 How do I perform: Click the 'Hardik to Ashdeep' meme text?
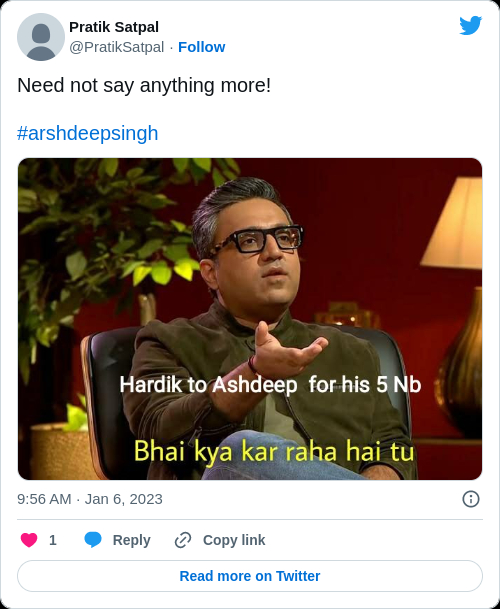click(x=208, y=385)
